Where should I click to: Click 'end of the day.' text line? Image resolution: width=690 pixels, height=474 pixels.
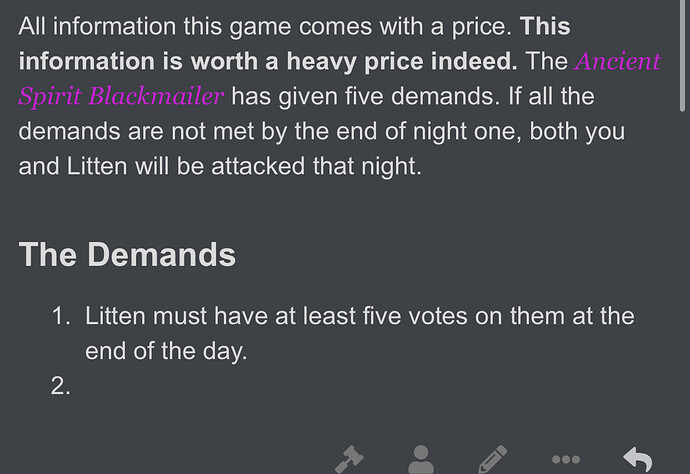166,351
